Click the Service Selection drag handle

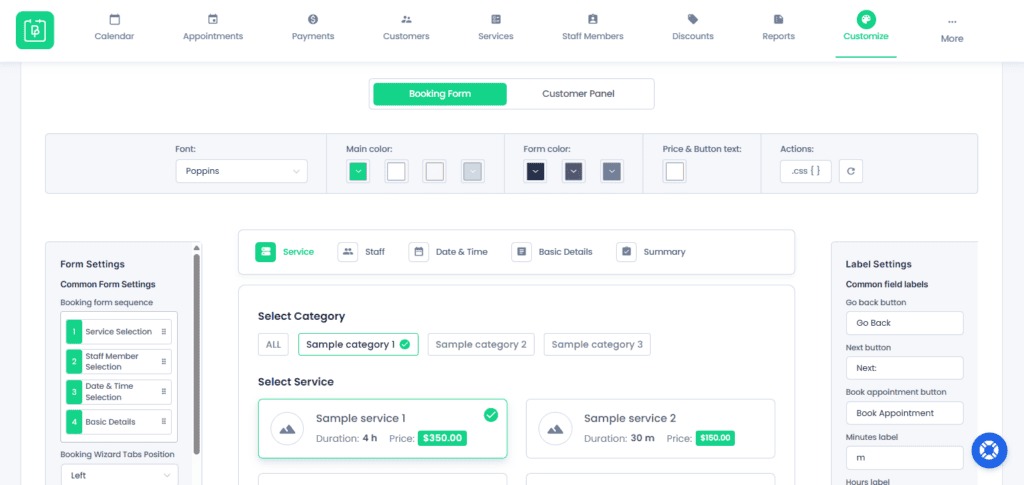163,332
